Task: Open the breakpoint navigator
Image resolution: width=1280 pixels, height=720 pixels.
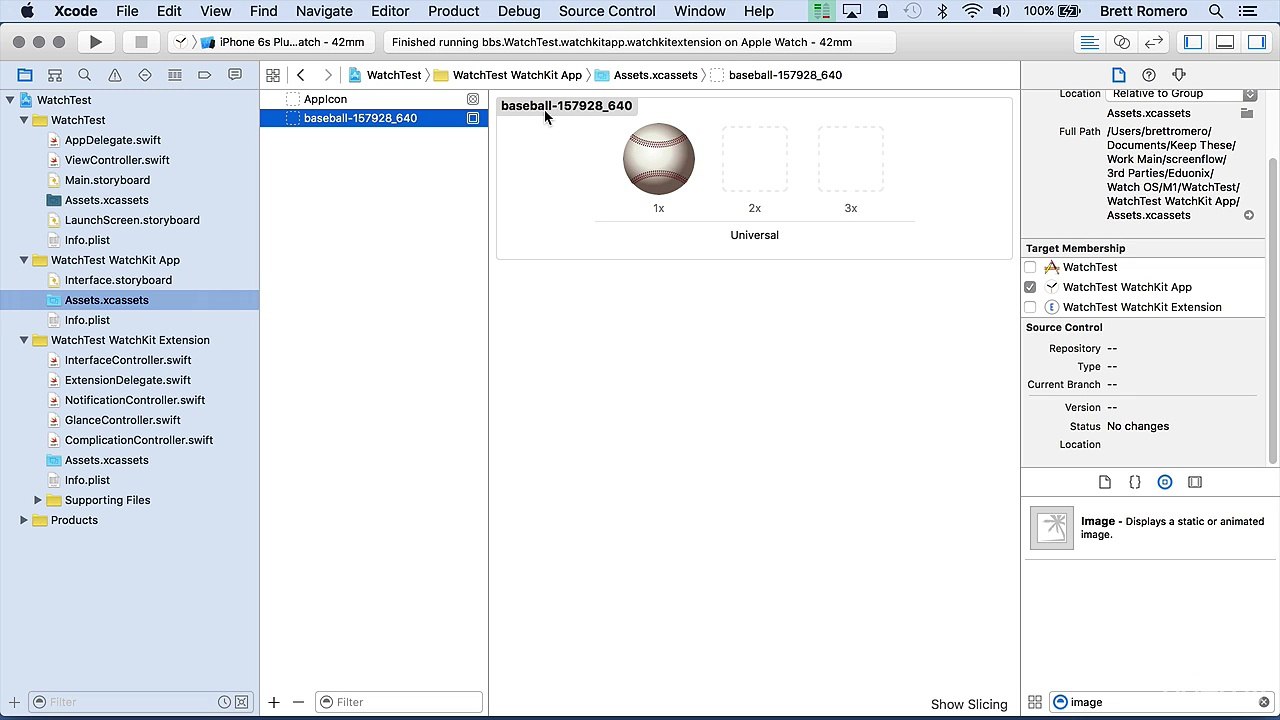Action: (205, 75)
